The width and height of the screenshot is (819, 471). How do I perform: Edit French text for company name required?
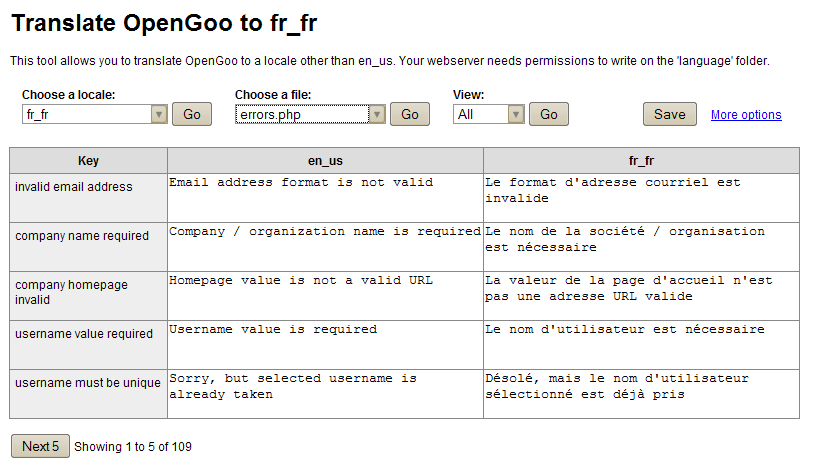click(x=641, y=246)
